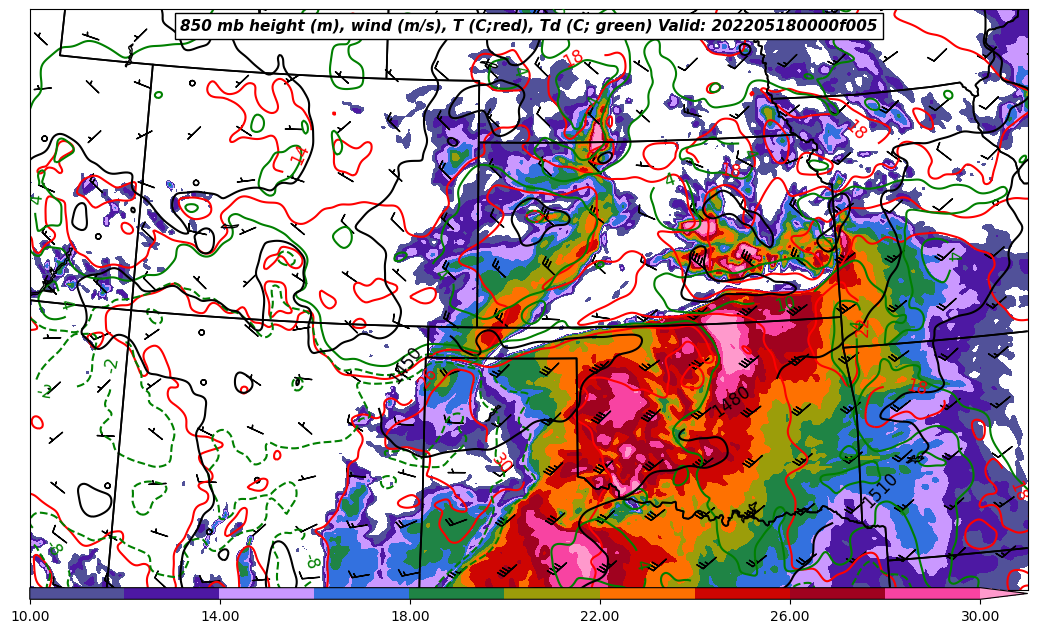Click the bright red colorbar segment before 26.00
Image resolution: width=1037 pixels, height=633 pixels.
742,593
